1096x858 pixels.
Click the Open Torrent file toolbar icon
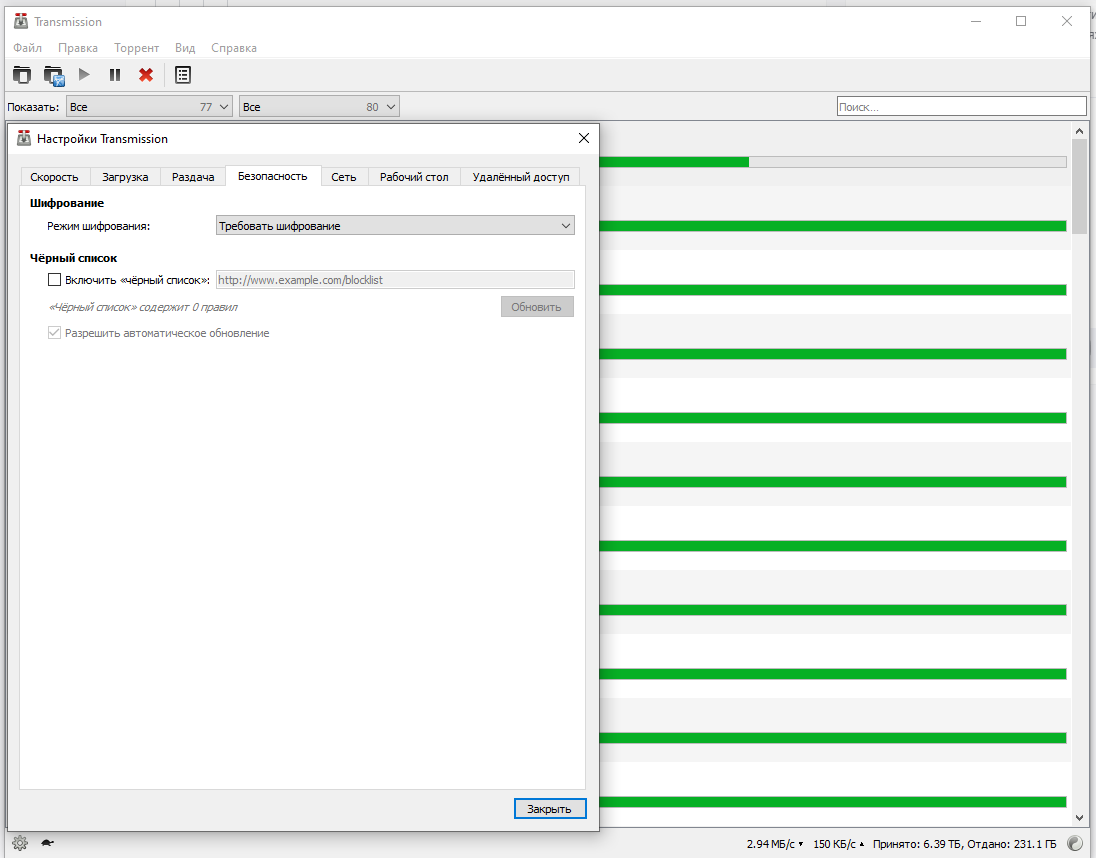click(22, 75)
